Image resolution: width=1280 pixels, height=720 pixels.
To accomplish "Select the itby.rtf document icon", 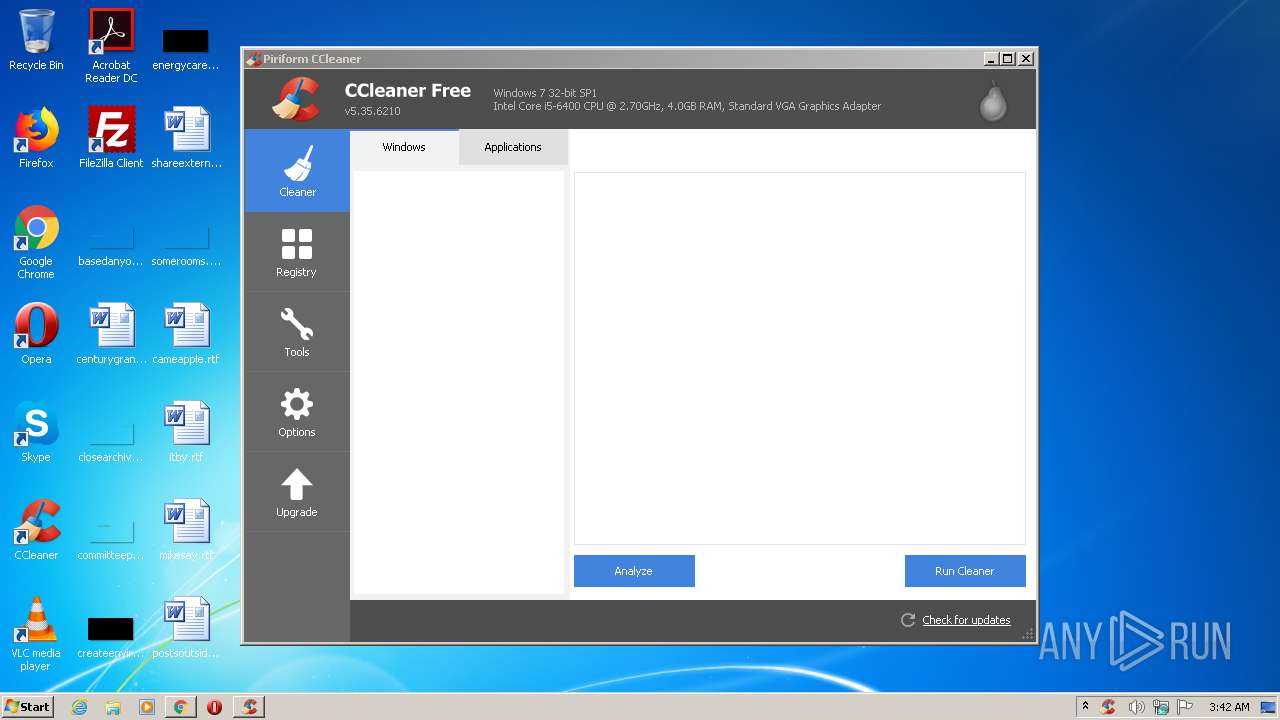I will (x=186, y=432).
